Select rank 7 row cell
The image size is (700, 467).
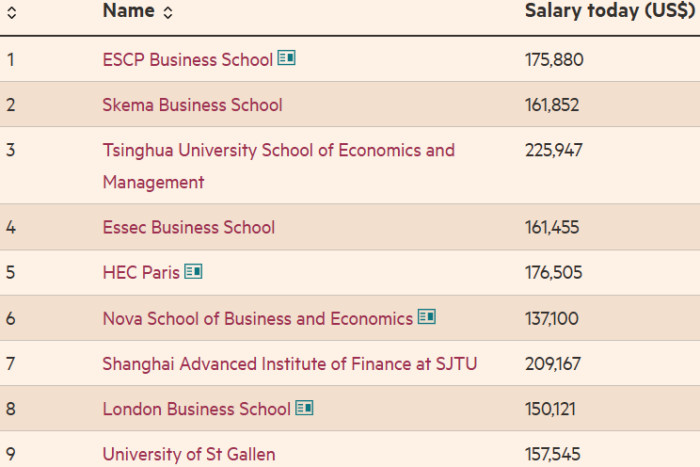tap(11, 364)
